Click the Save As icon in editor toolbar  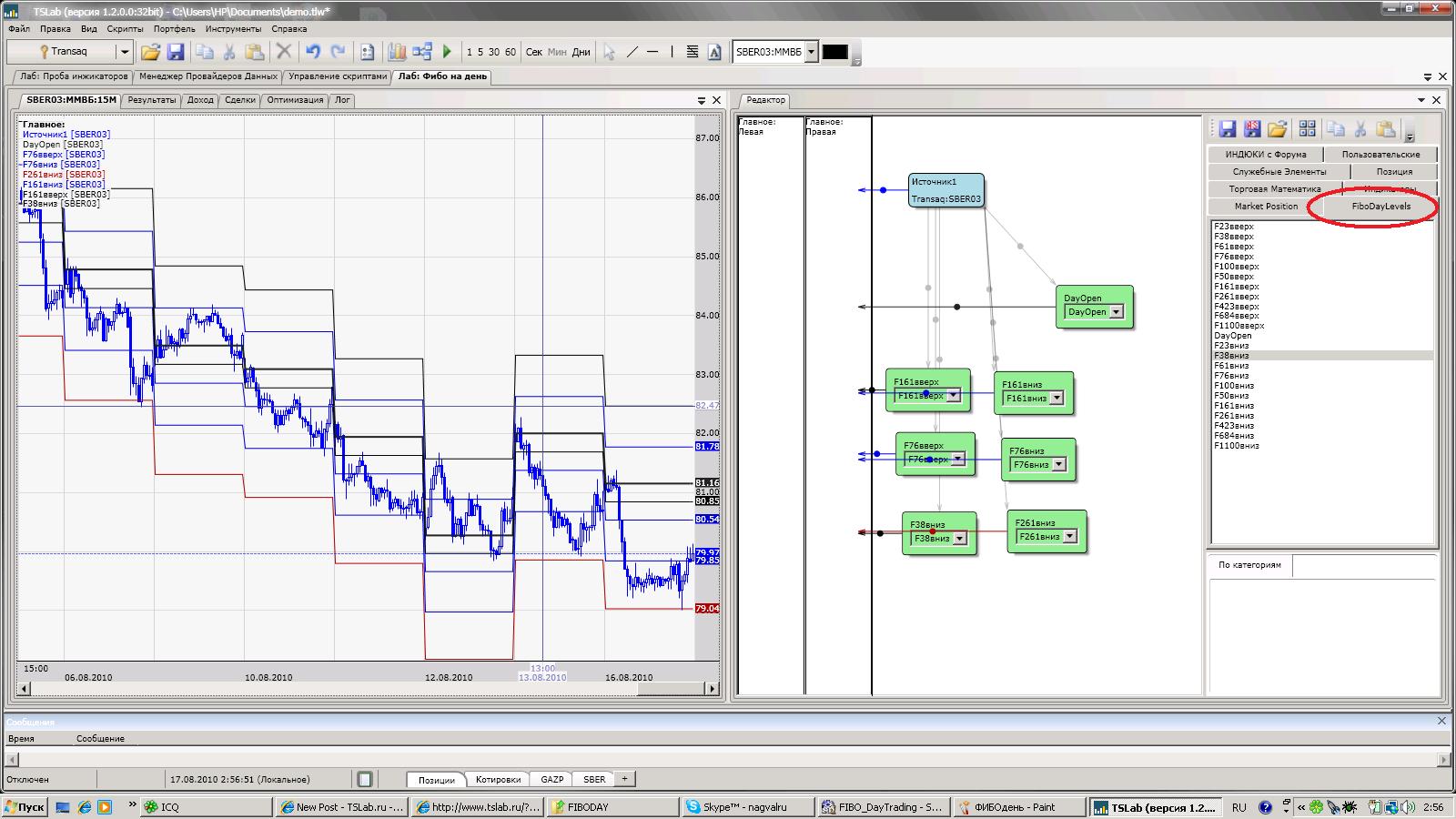[1252, 128]
